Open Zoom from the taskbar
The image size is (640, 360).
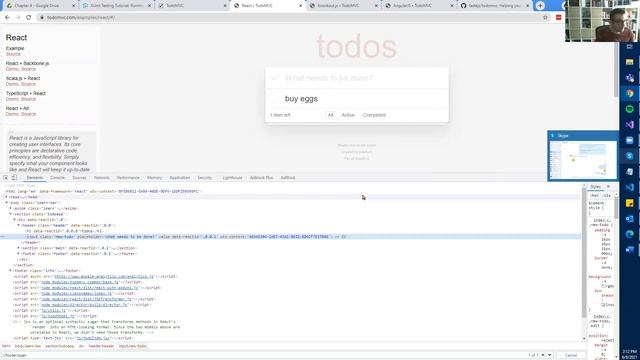click(629, 140)
